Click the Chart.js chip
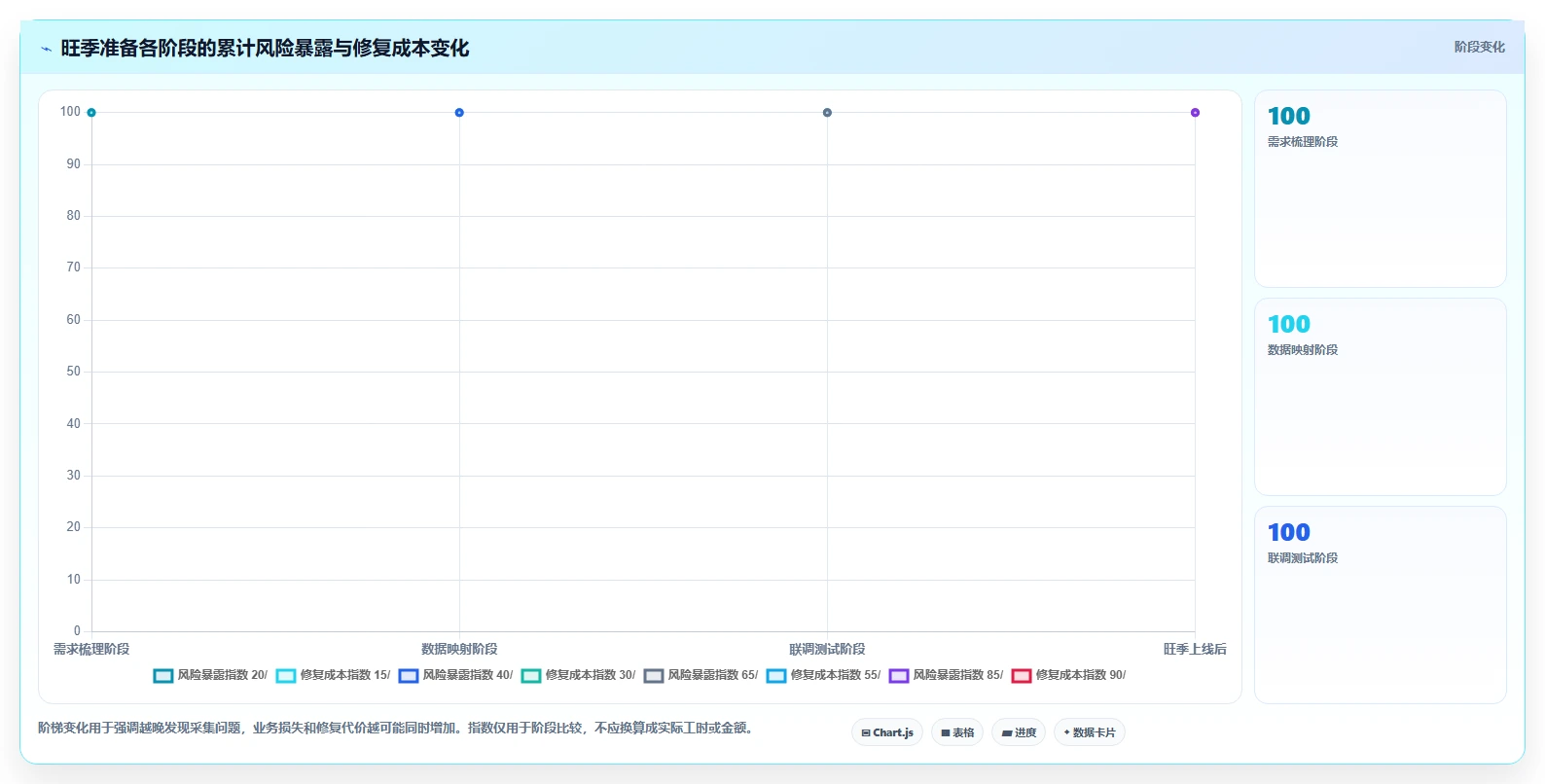This screenshot has height=784, width=1545. [x=887, y=732]
